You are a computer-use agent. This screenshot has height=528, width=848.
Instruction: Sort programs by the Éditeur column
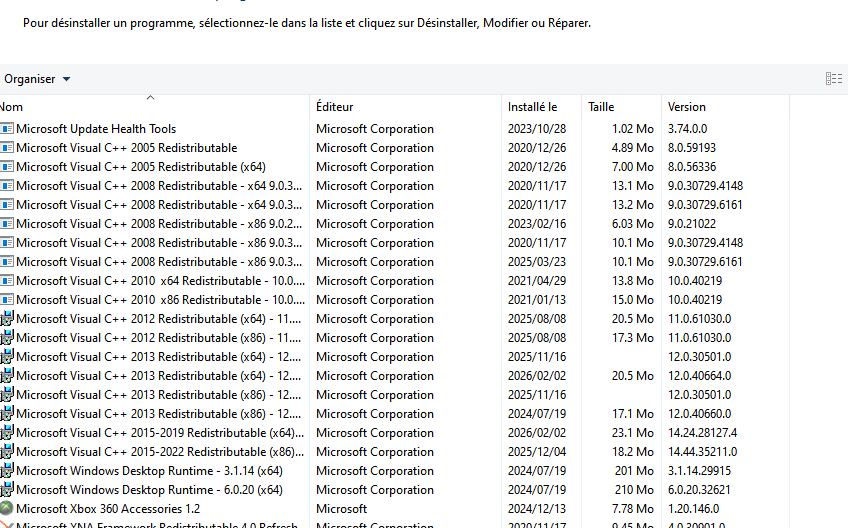[334, 107]
